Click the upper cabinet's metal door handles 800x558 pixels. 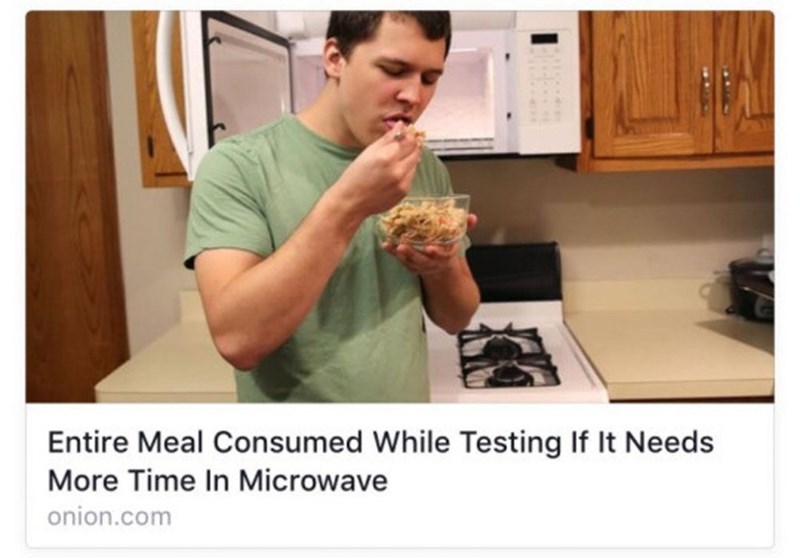click(x=715, y=90)
